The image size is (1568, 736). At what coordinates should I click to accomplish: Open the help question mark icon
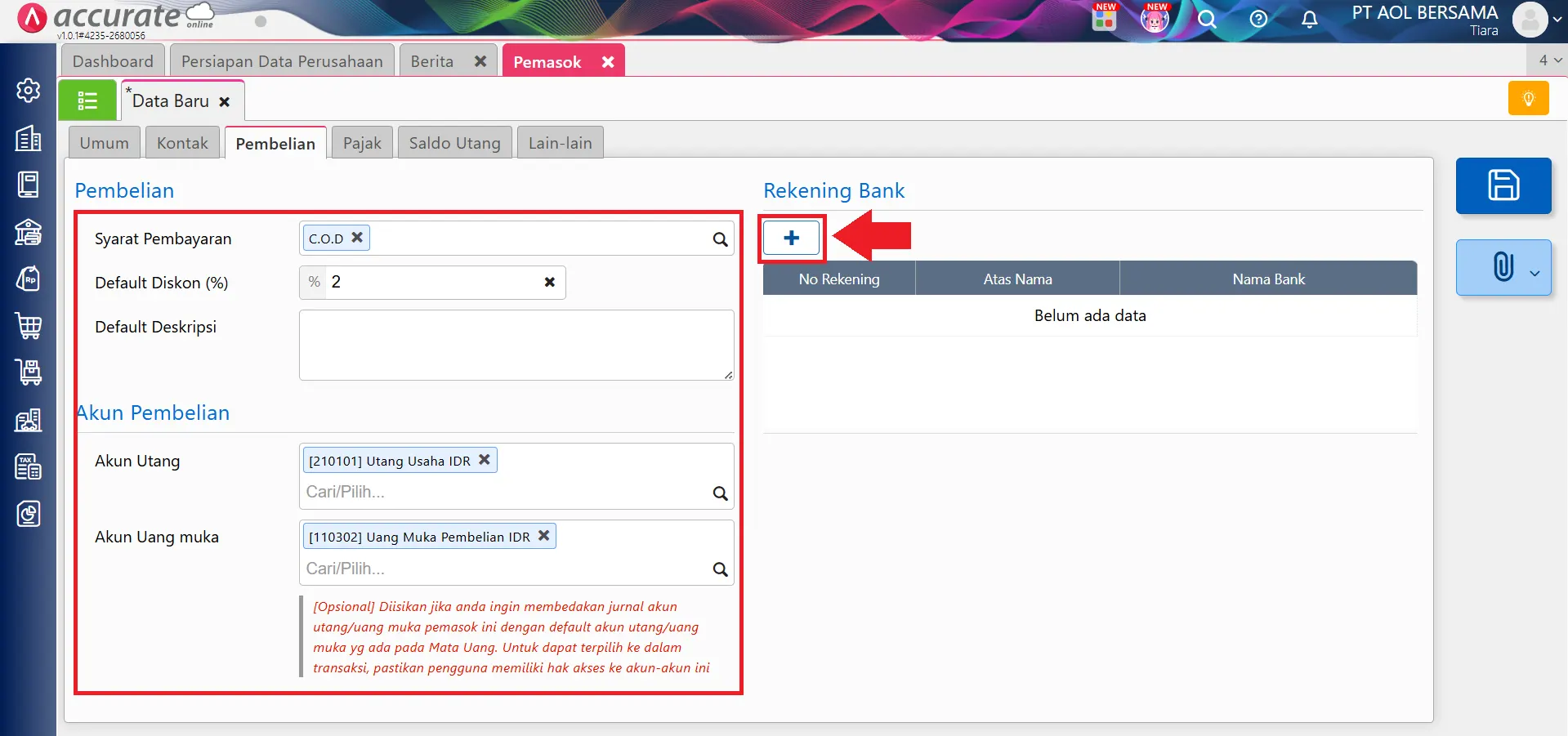[1258, 19]
